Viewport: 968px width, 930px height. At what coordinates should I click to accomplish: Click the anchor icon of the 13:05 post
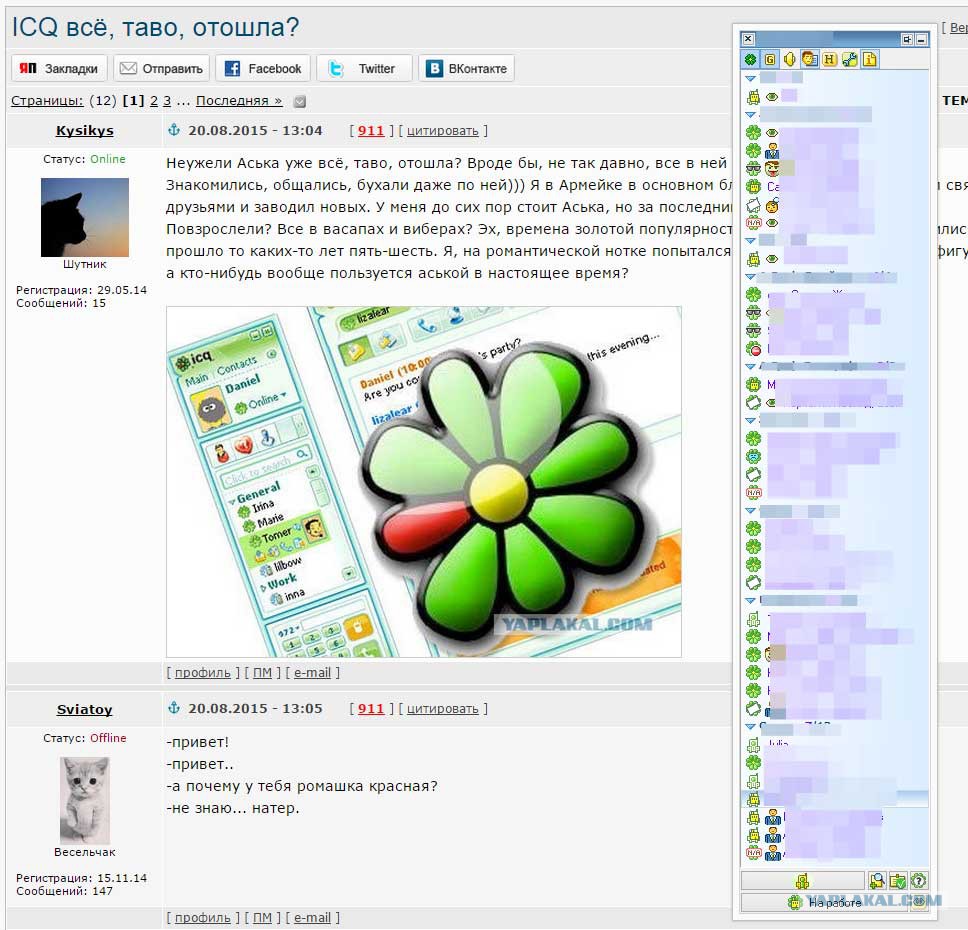tap(174, 708)
